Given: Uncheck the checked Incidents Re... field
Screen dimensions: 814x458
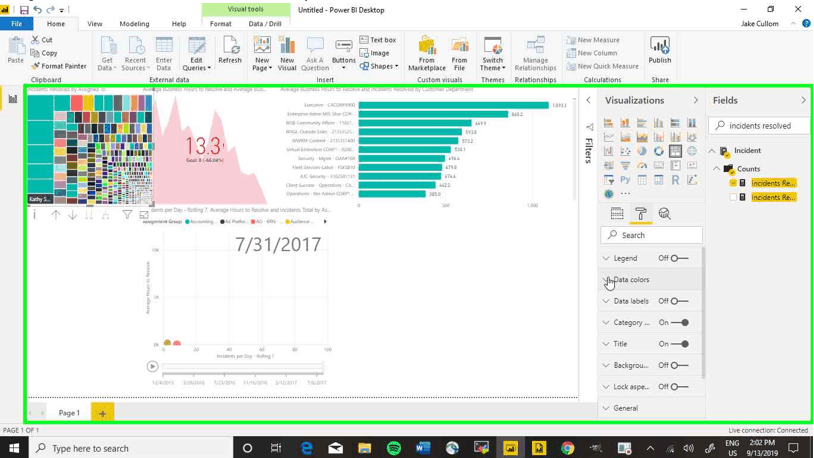Looking at the screenshot, I should [733, 183].
